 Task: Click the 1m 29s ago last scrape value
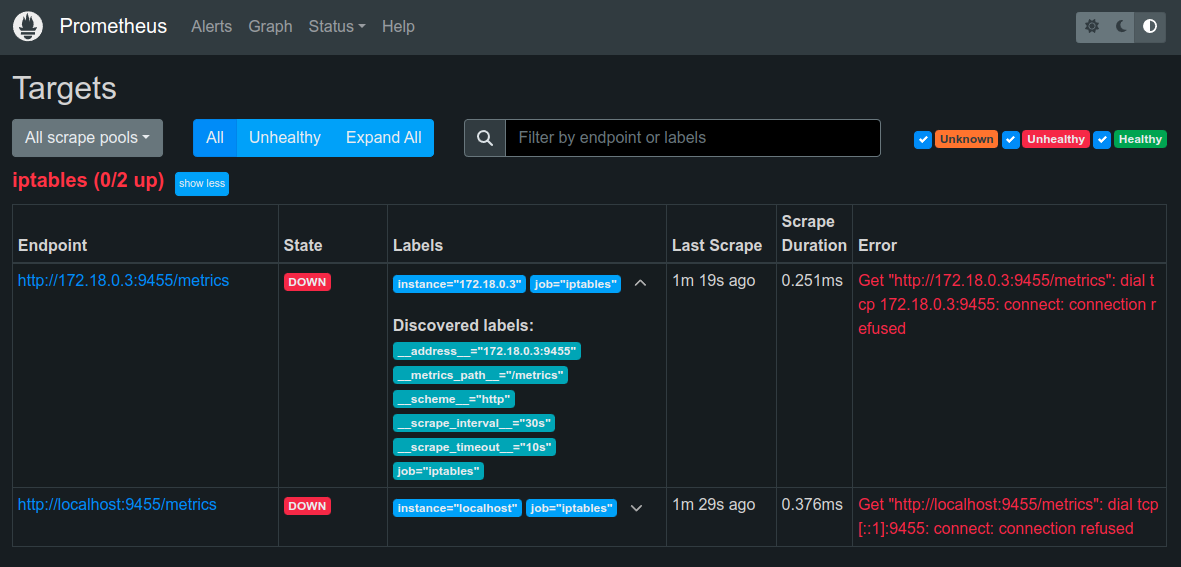pyautogui.click(x=714, y=505)
